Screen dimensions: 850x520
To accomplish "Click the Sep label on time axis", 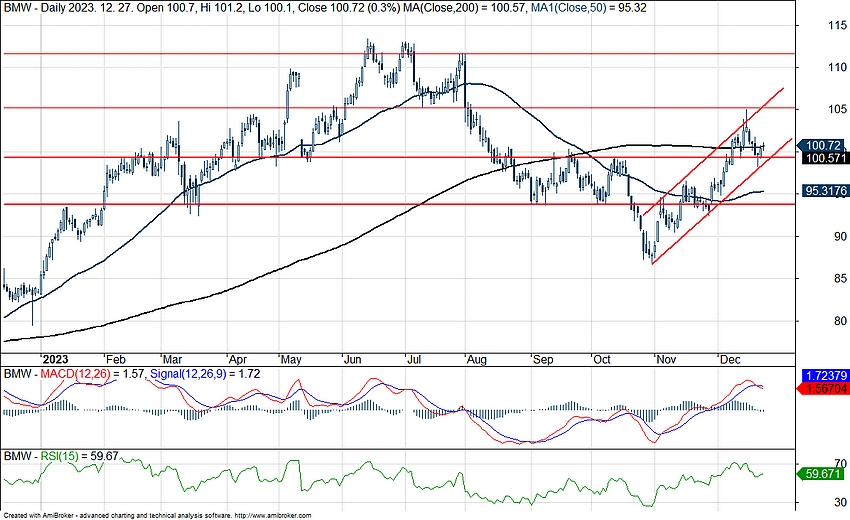I will 543,359.
